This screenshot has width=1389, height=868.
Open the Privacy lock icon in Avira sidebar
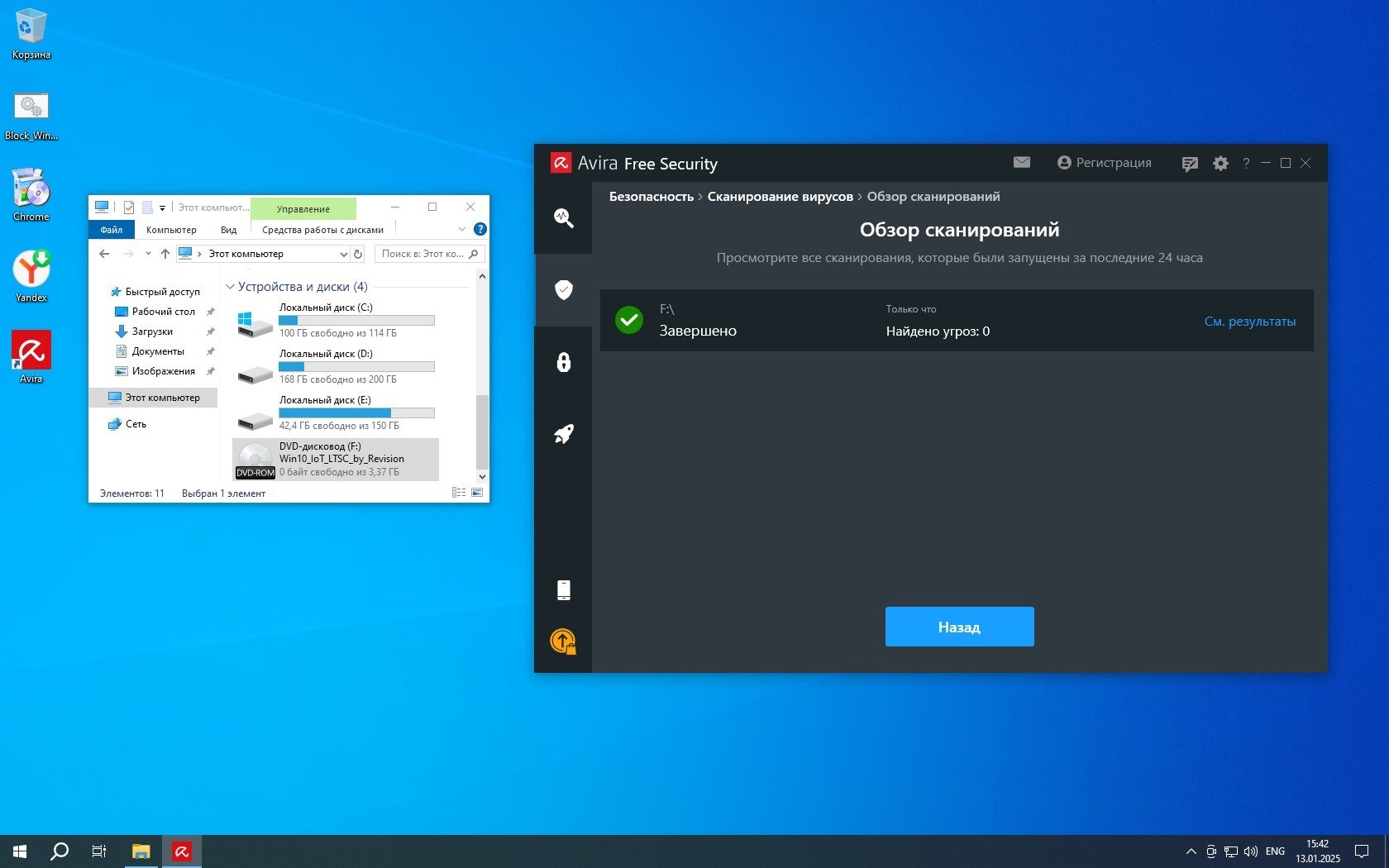point(563,362)
